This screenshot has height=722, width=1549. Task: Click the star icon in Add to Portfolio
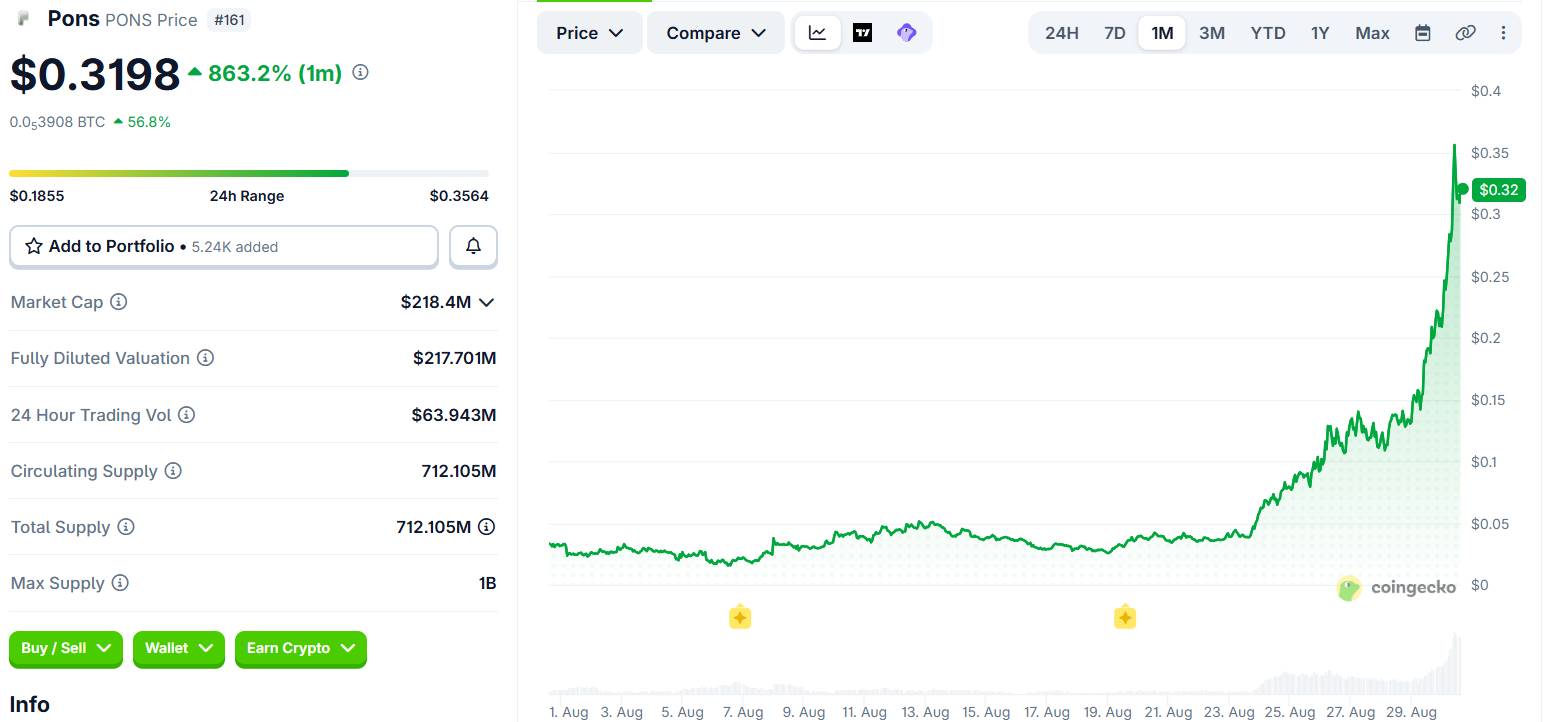coord(33,246)
